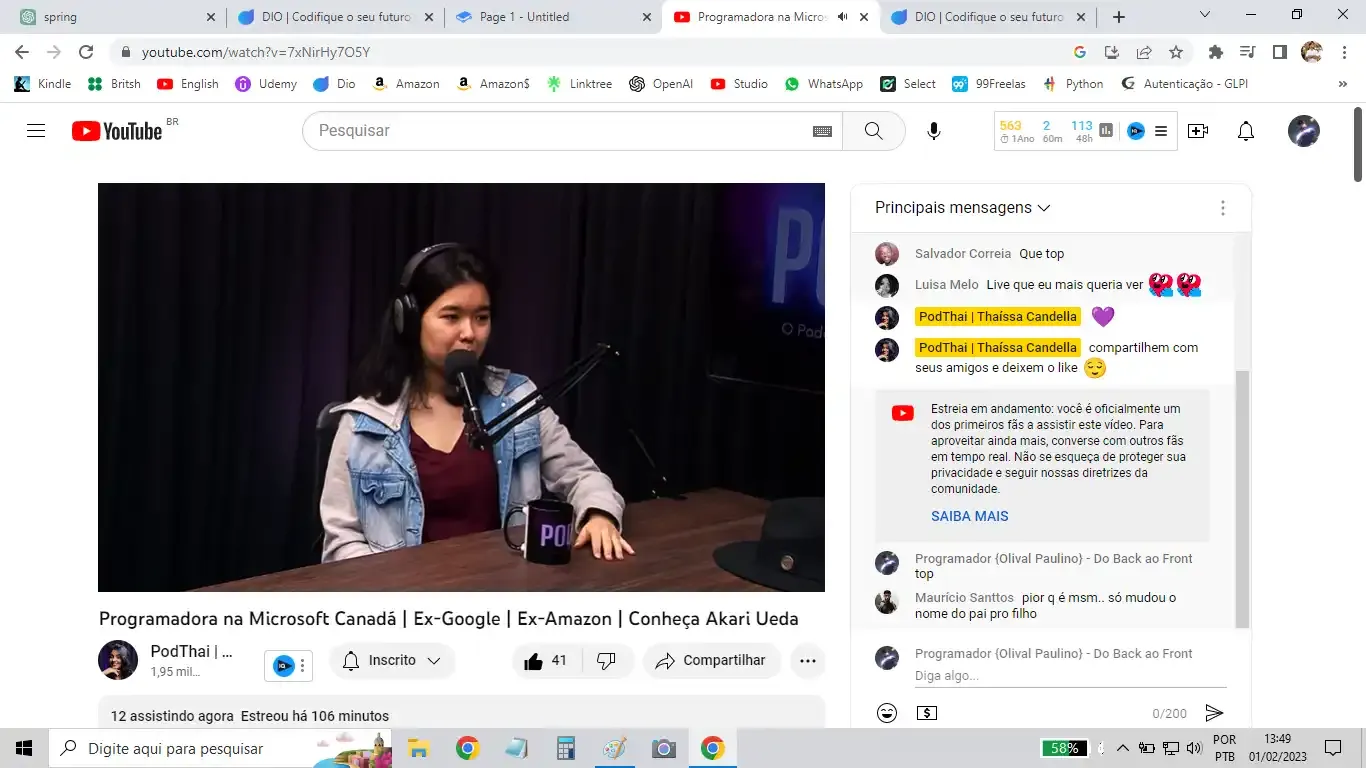This screenshot has width=1366, height=768.
Task: Open the YouTube hamburger guide menu
Action: point(36,131)
